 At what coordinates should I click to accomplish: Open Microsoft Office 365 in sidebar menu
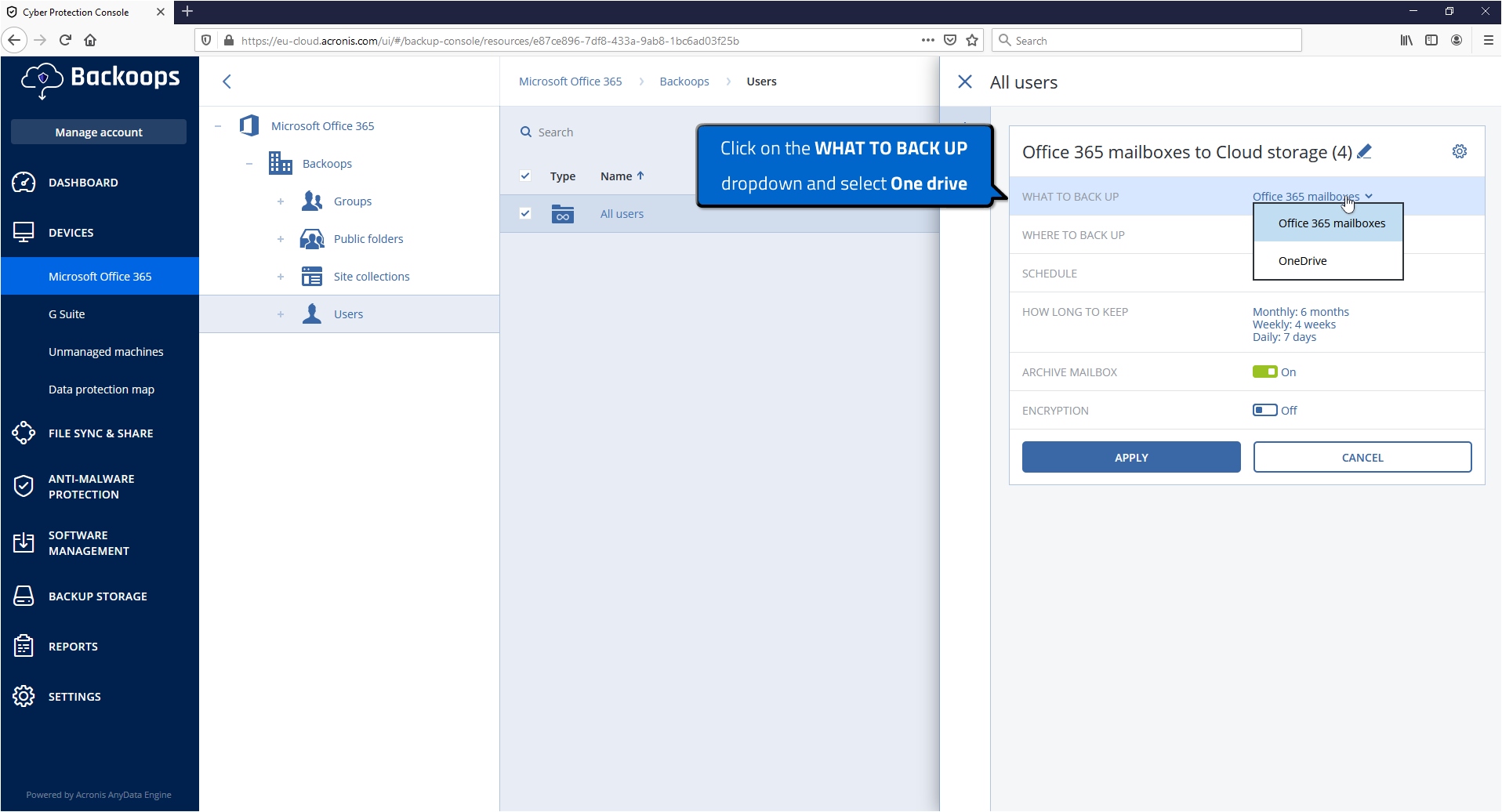pos(100,276)
